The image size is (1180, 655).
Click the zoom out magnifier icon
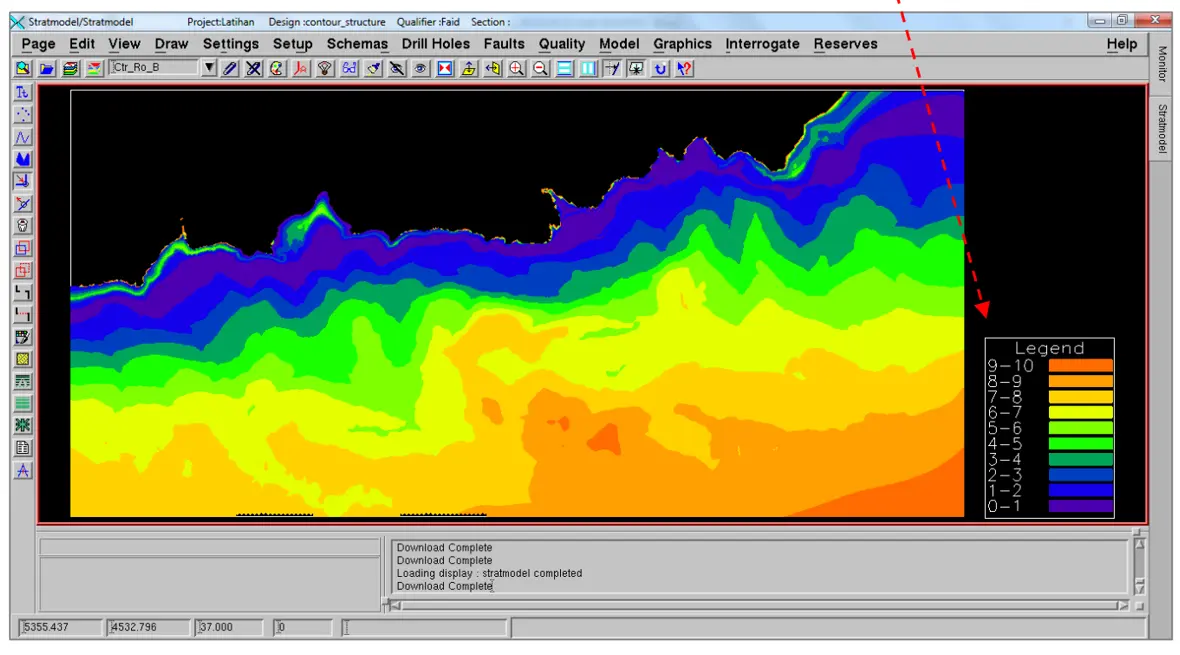click(540, 69)
